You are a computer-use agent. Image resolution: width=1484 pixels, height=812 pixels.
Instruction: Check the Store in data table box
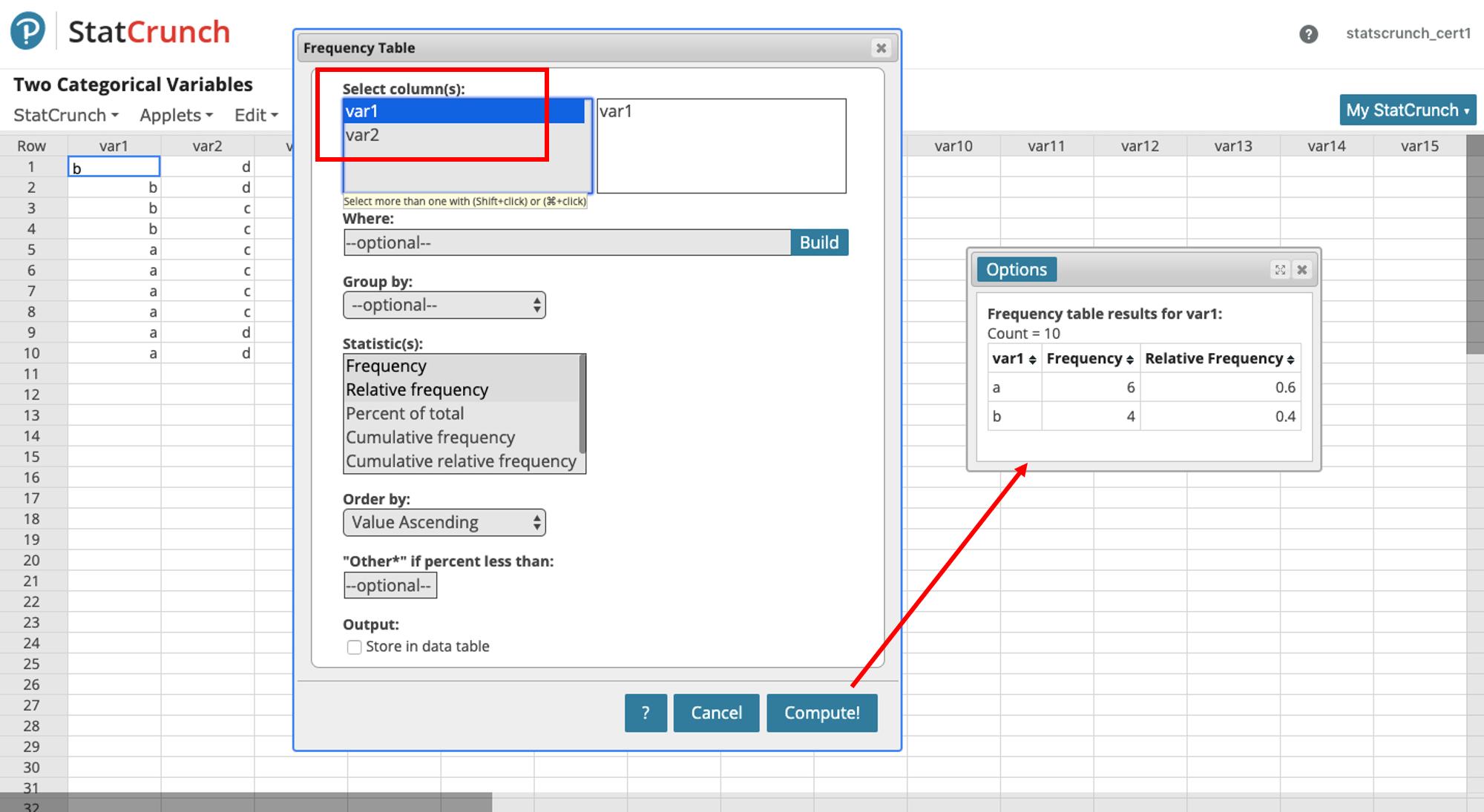[x=355, y=647]
